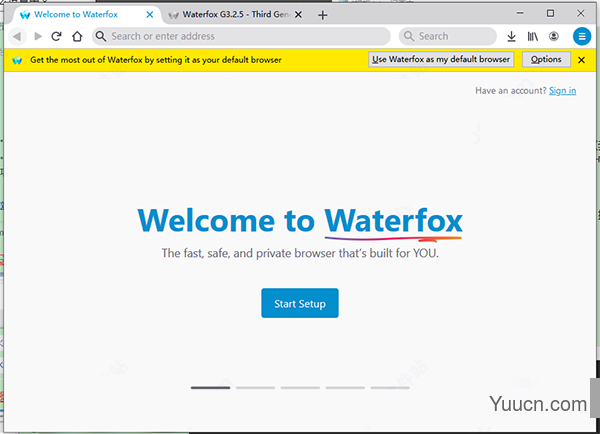Select fourth onboarding step indicator
Viewport: 600px width, 434px height.
(345, 388)
